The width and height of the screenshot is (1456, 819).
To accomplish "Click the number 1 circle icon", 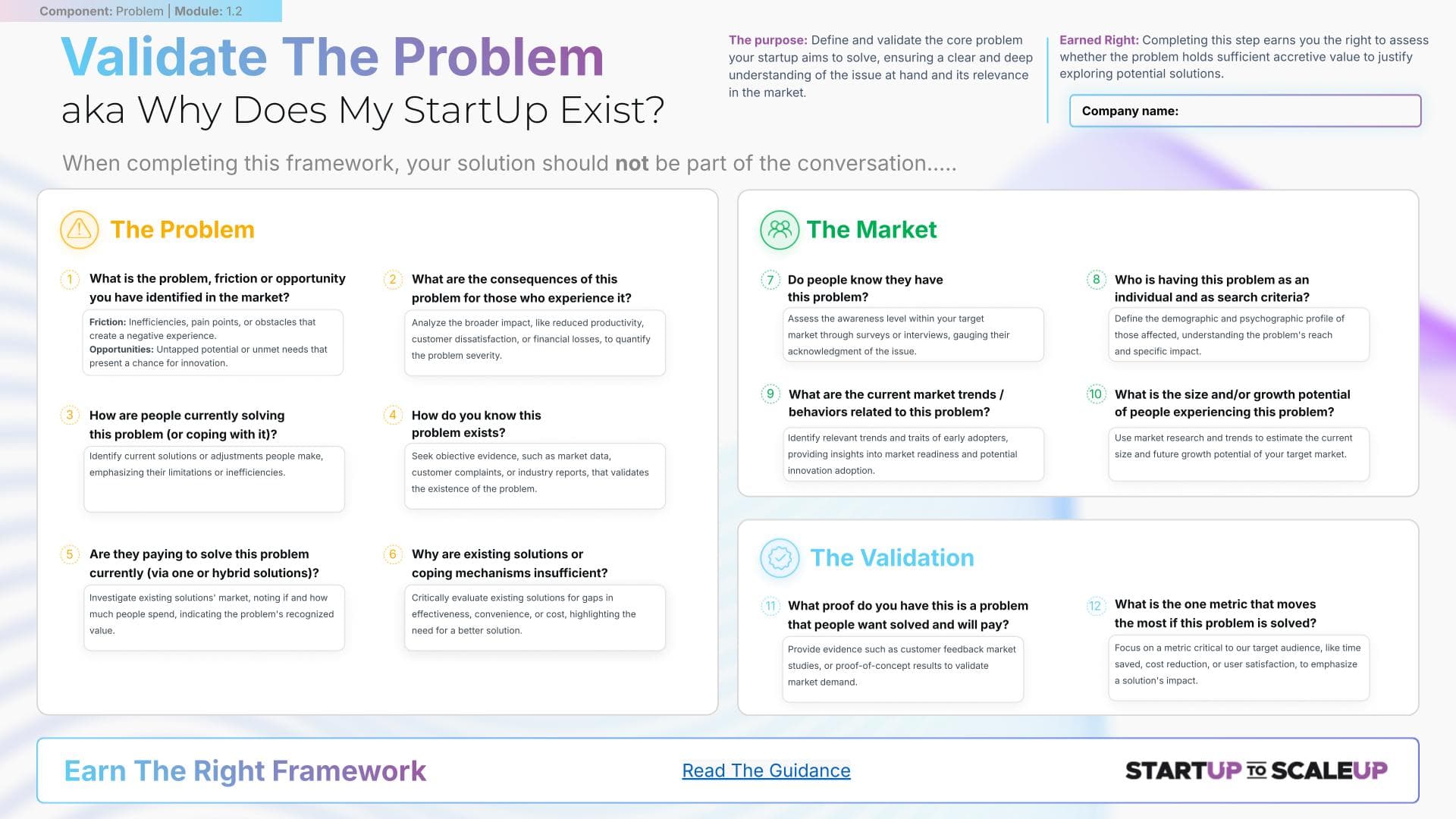I will point(70,279).
